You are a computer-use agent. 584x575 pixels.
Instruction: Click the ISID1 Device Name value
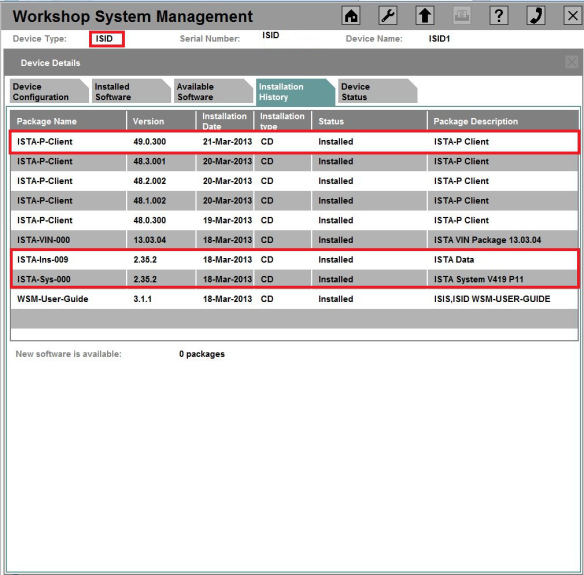pos(439,39)
